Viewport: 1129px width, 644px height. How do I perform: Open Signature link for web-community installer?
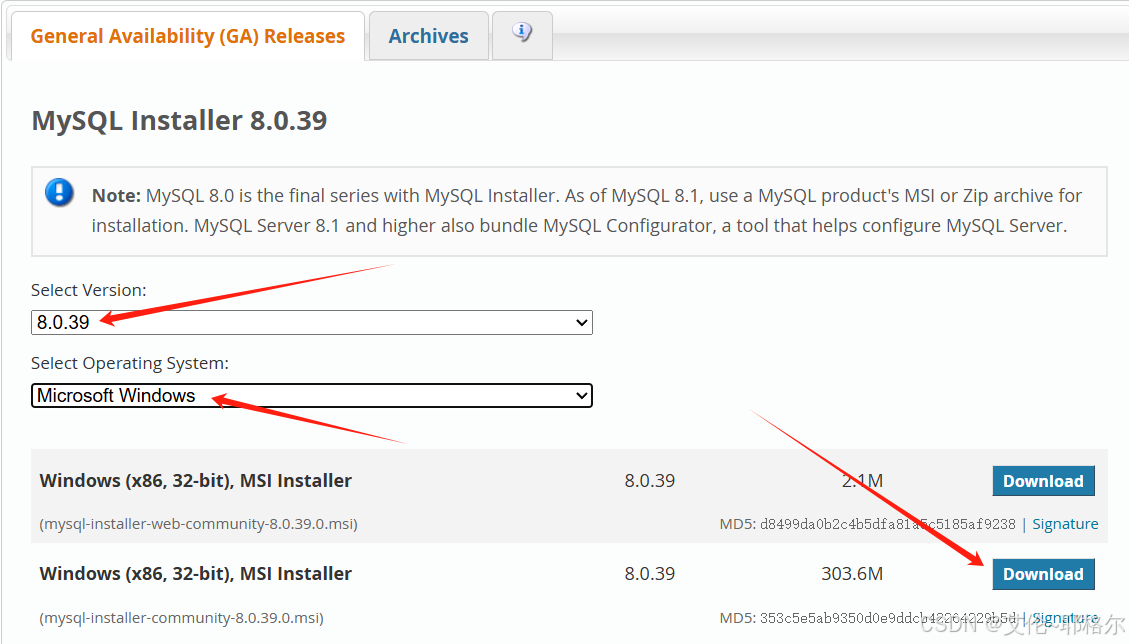pyautogui.click(x=1065, y=524)
